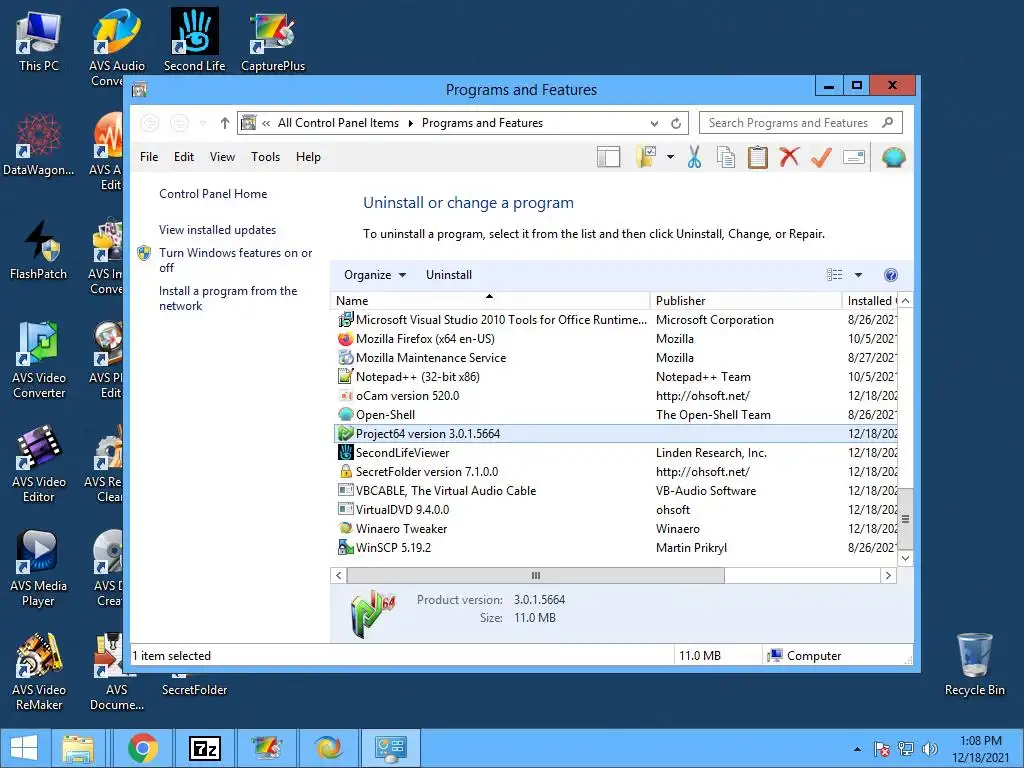Screen dimensions: 1024x768
Task: Expand the Organize dropdown
Action: pyautogui.click(x=375, y=275)
